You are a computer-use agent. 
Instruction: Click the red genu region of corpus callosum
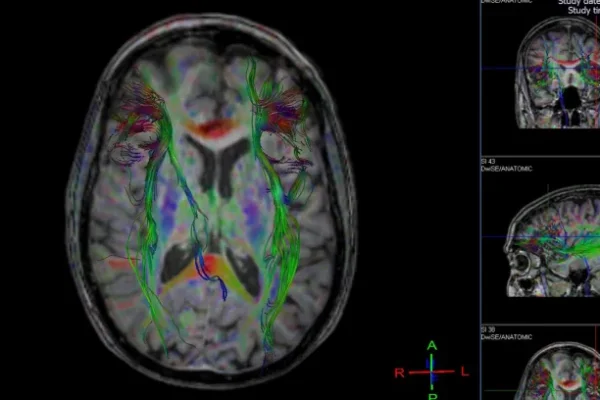click(211, 128)
